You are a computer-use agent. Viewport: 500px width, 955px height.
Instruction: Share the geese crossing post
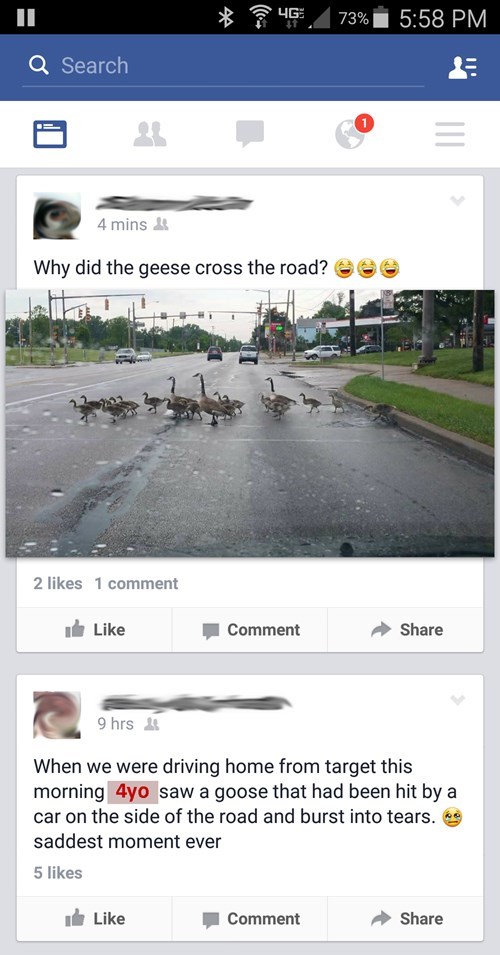point(406,629)
